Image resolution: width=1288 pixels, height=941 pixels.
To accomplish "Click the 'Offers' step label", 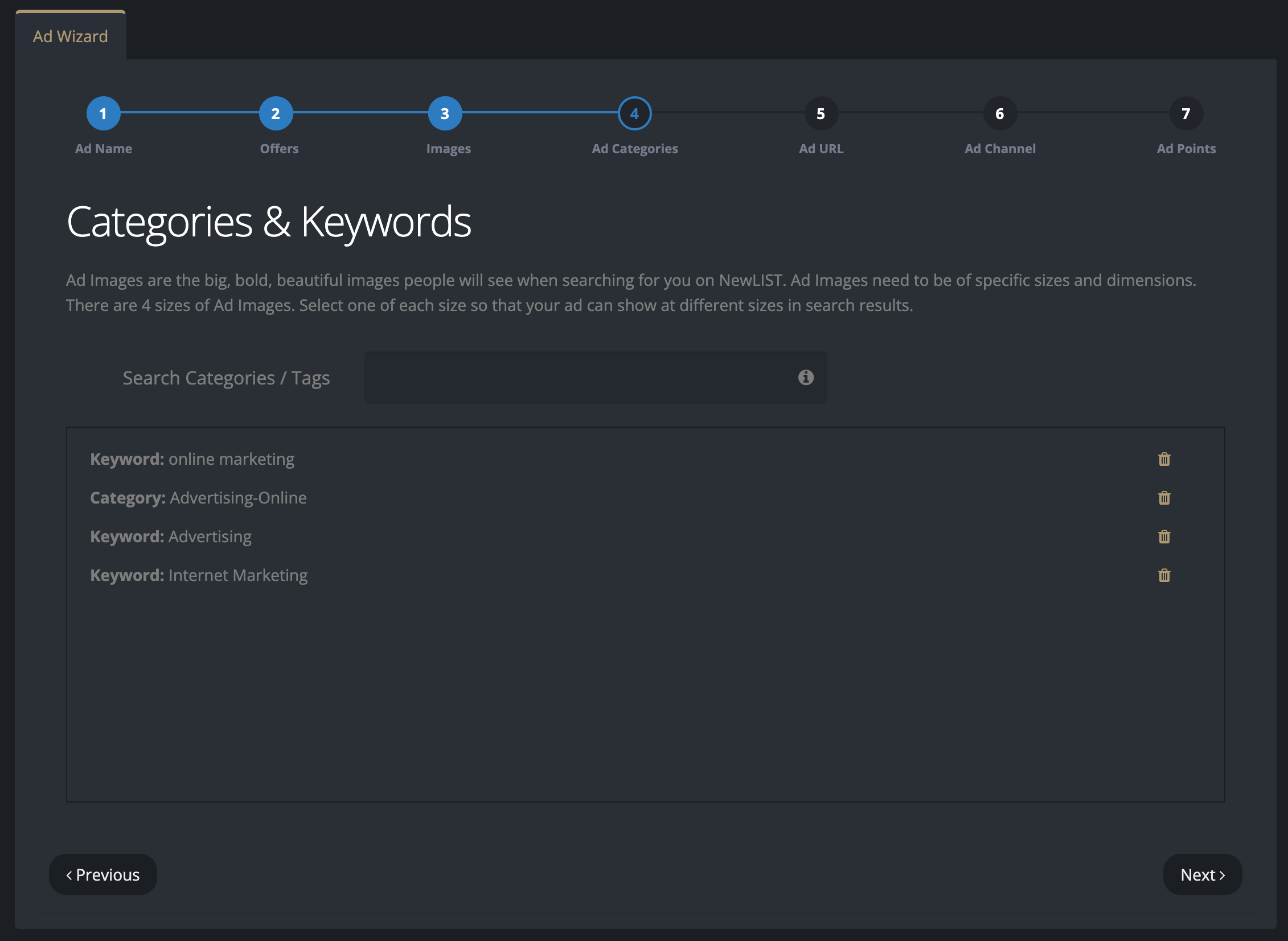I will tap(279, 149).
